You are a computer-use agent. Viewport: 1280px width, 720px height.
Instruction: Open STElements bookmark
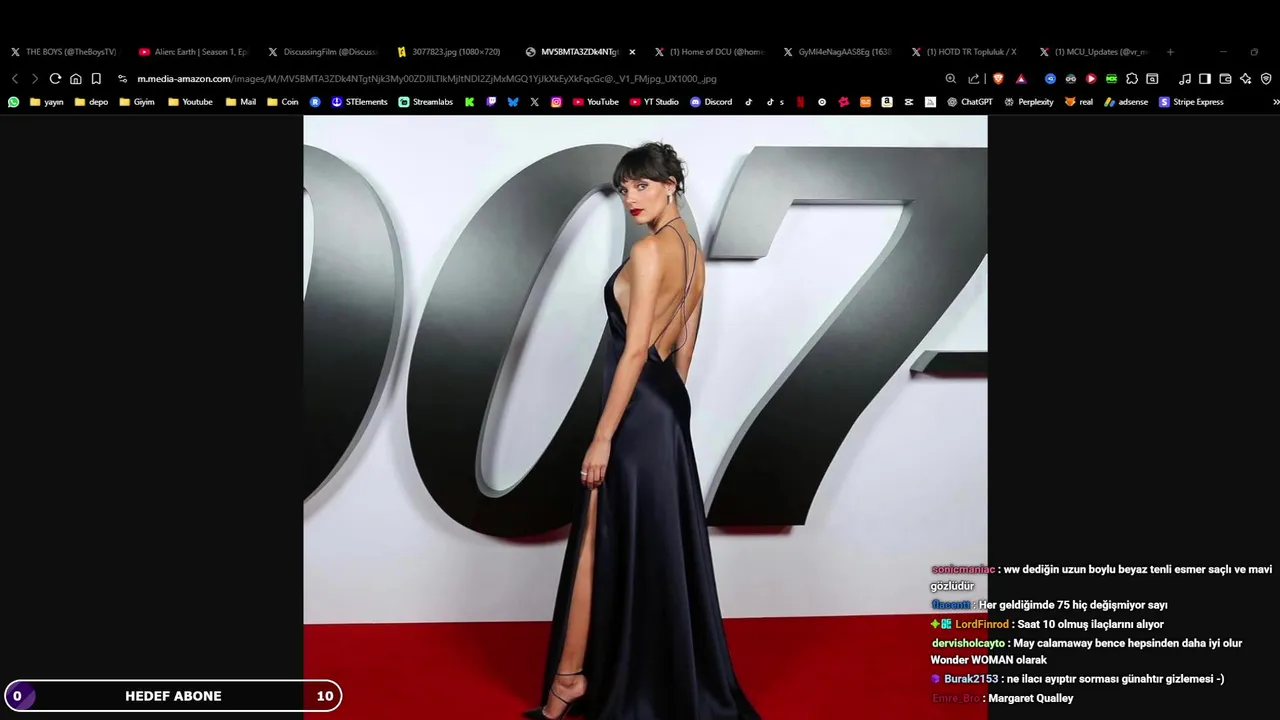(359, 102)
